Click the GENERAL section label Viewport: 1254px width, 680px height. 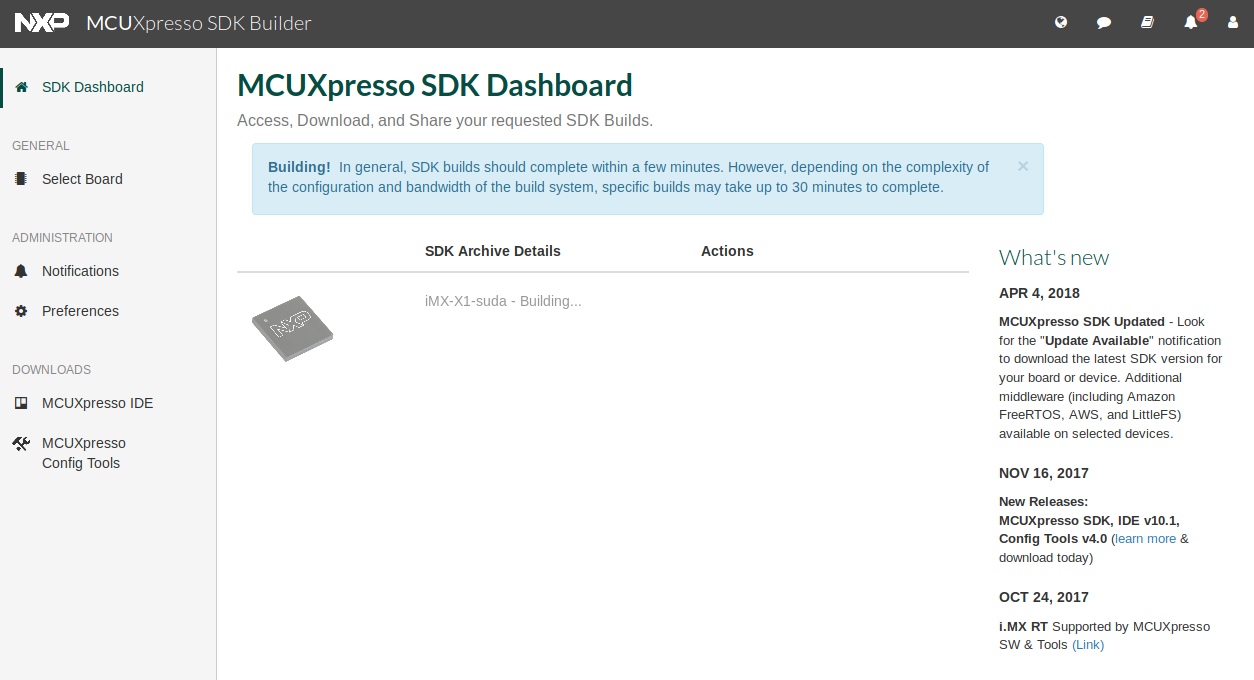(x=41, y=146)
